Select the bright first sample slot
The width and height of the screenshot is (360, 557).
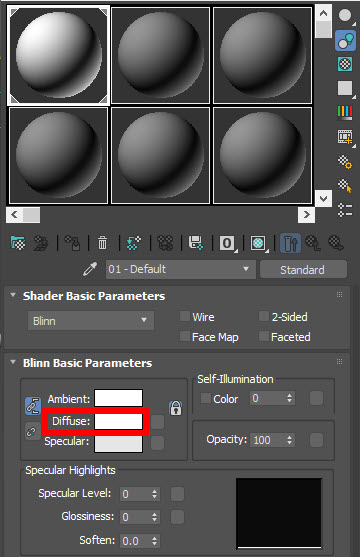(x=59, y=55)
